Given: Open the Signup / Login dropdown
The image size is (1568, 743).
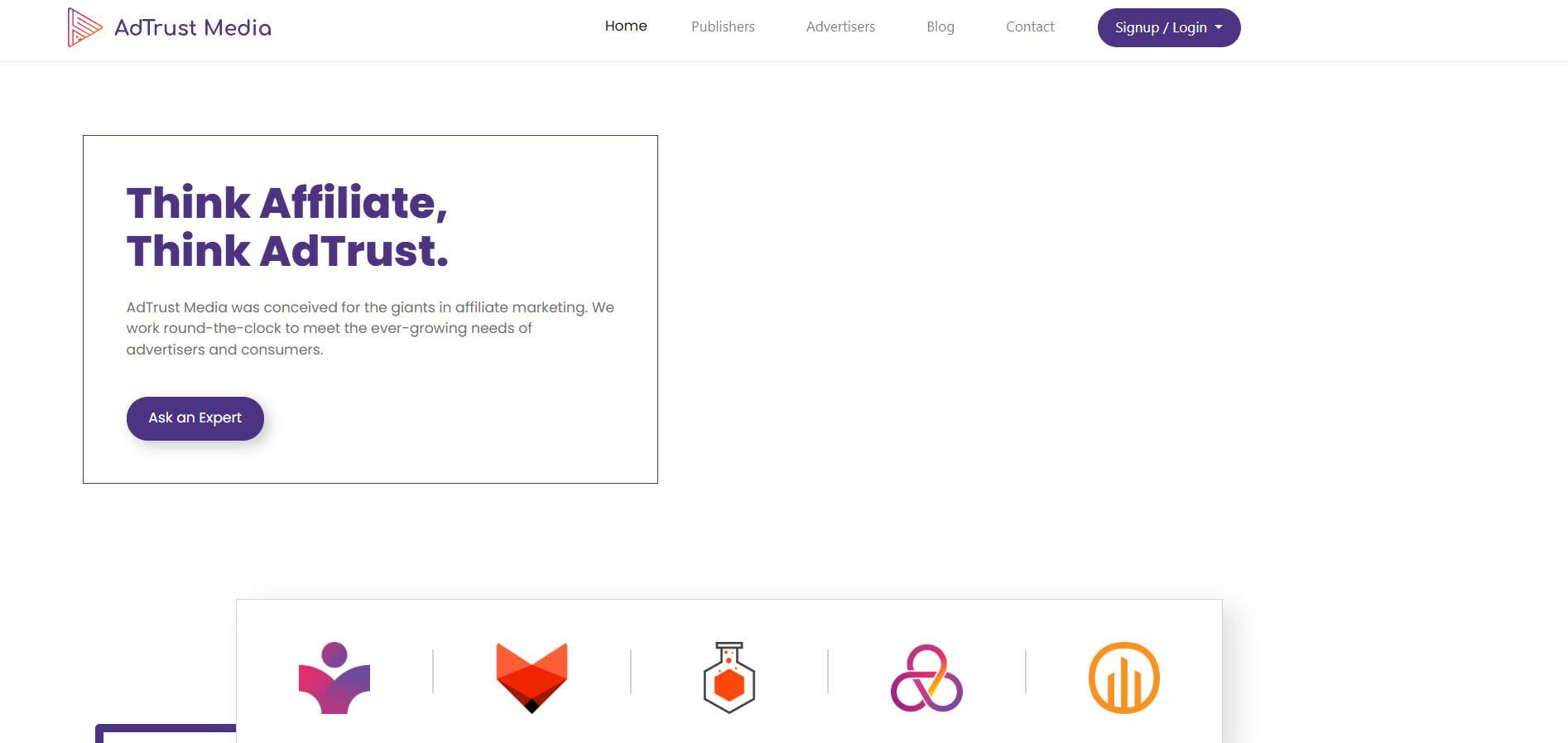Looking at the screenshot, I should point(1161,27).
